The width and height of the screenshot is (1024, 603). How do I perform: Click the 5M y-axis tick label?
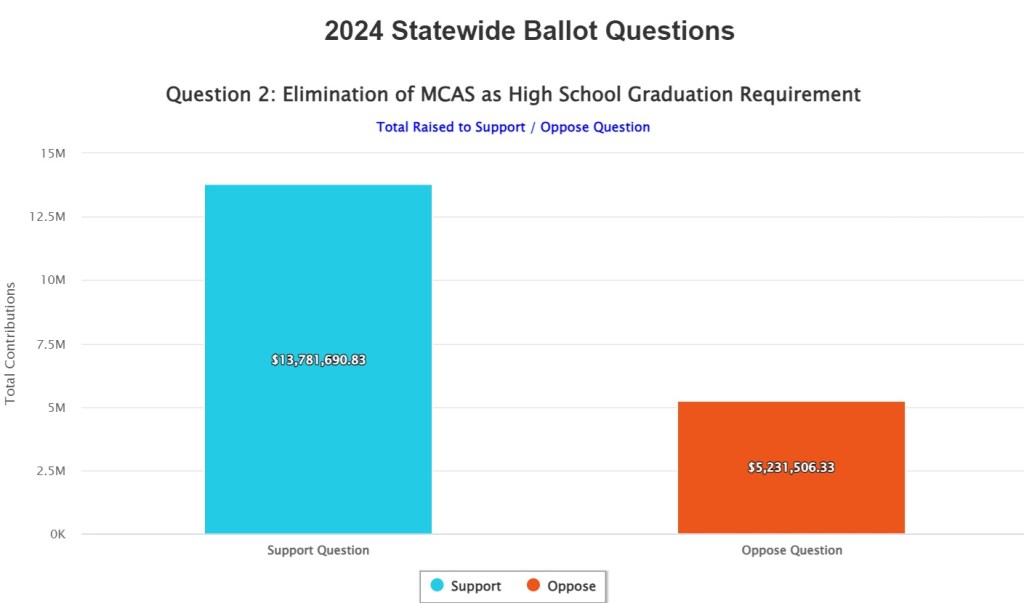coord(55,407)
